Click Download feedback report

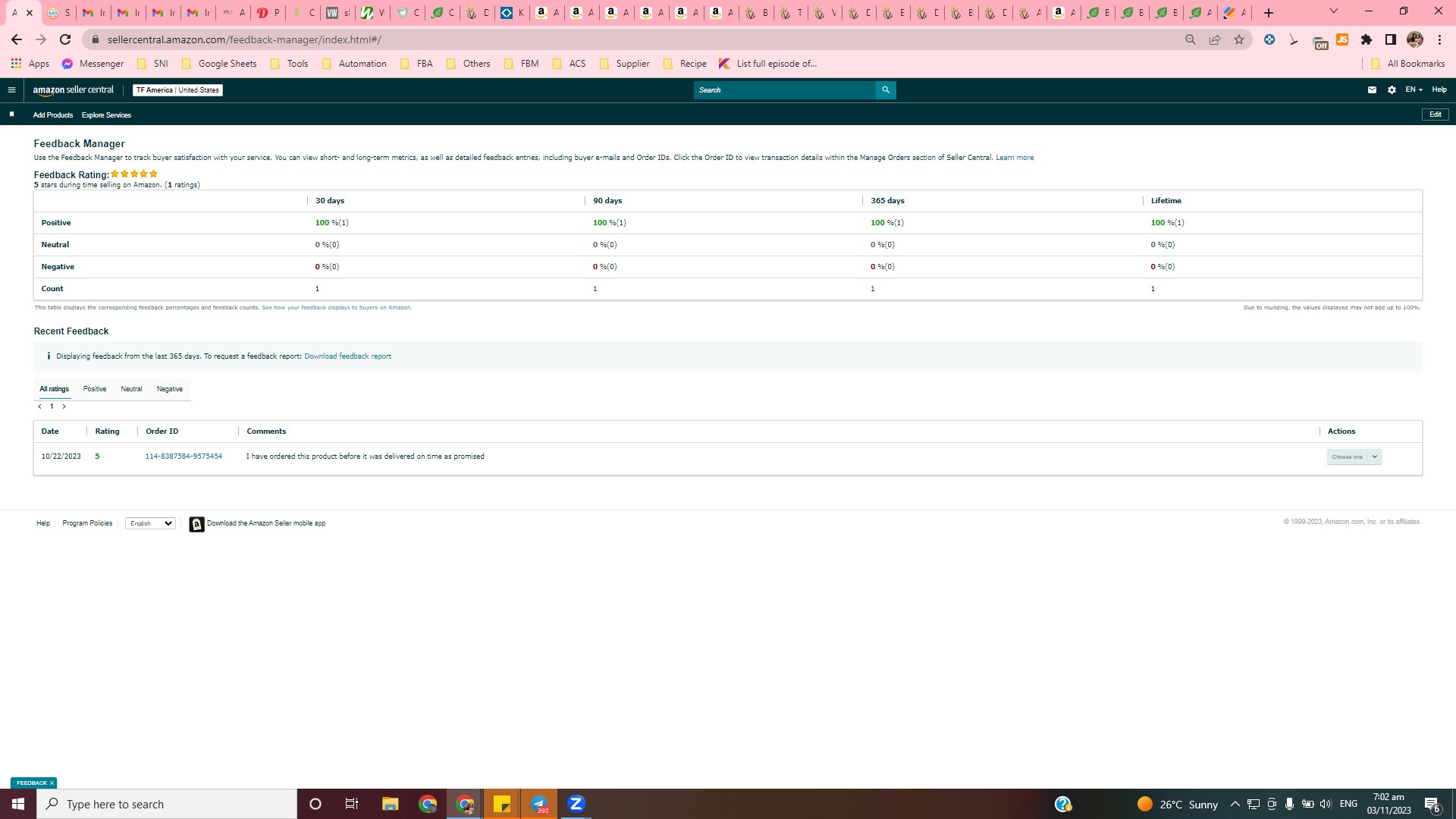348,356
